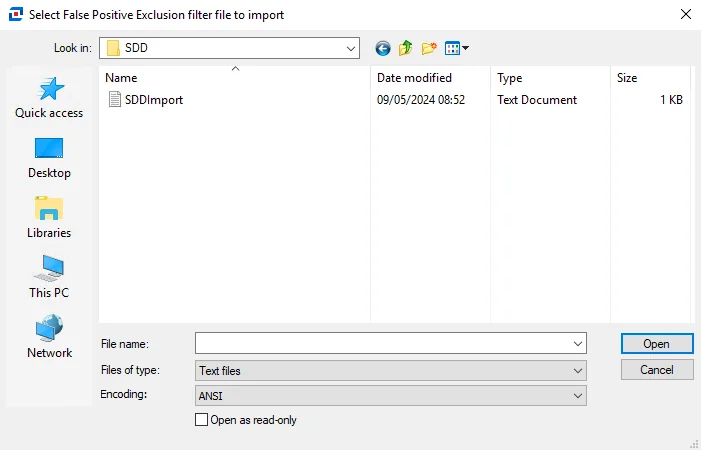Open Network location
701x450 pixels.
(49, 337)
